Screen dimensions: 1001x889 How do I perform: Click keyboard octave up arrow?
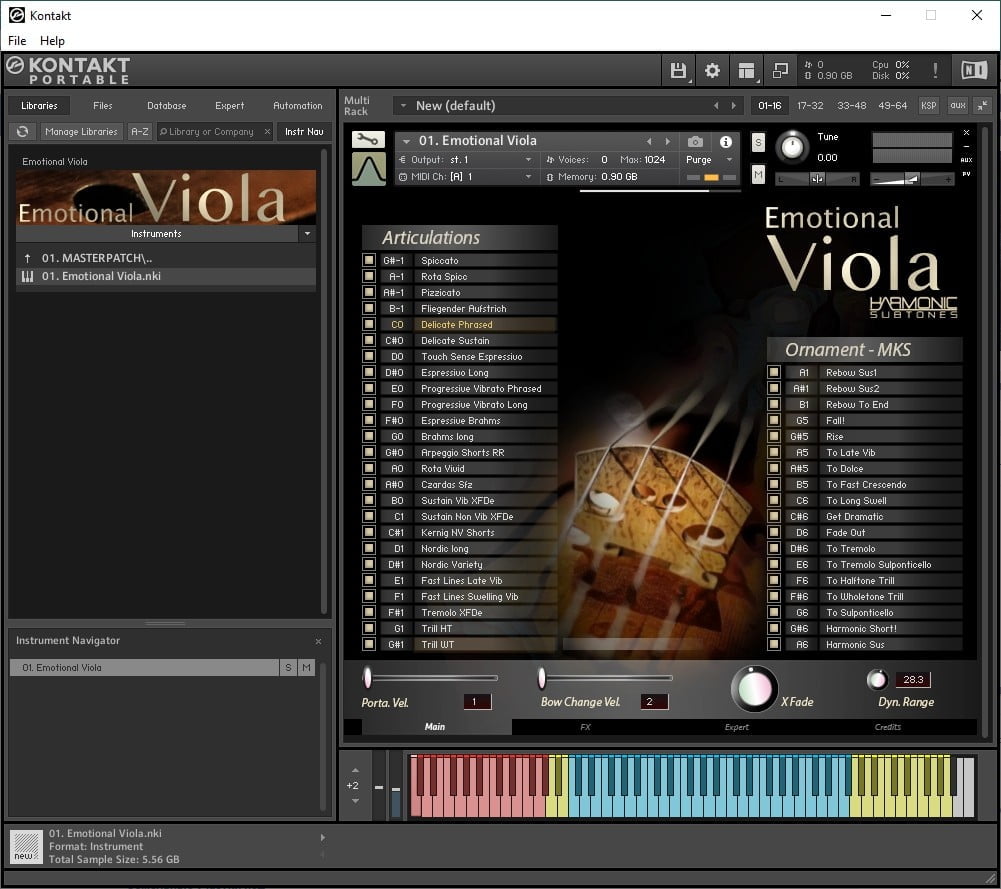pos(356,770)
